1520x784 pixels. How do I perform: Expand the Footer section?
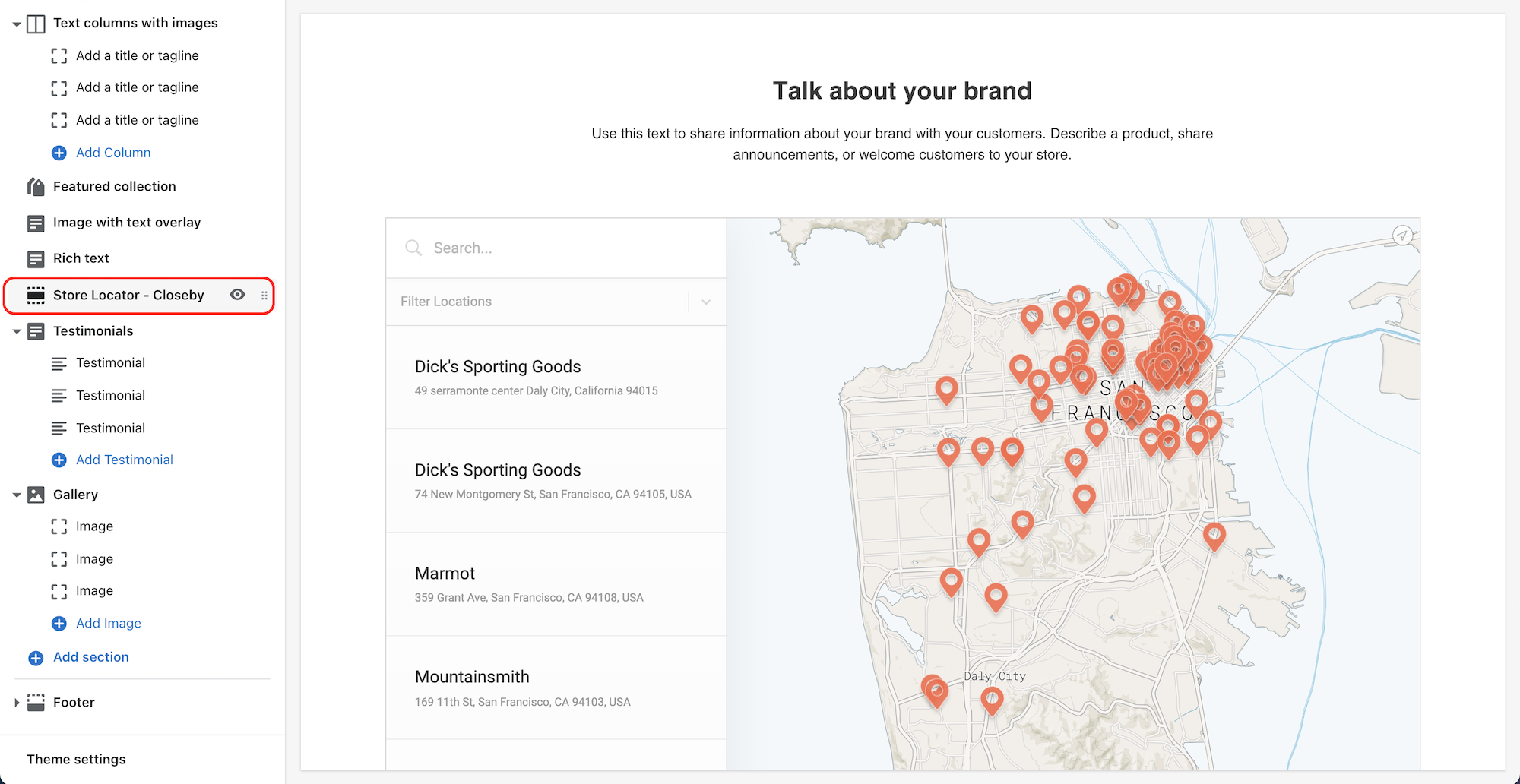(17, 703)
